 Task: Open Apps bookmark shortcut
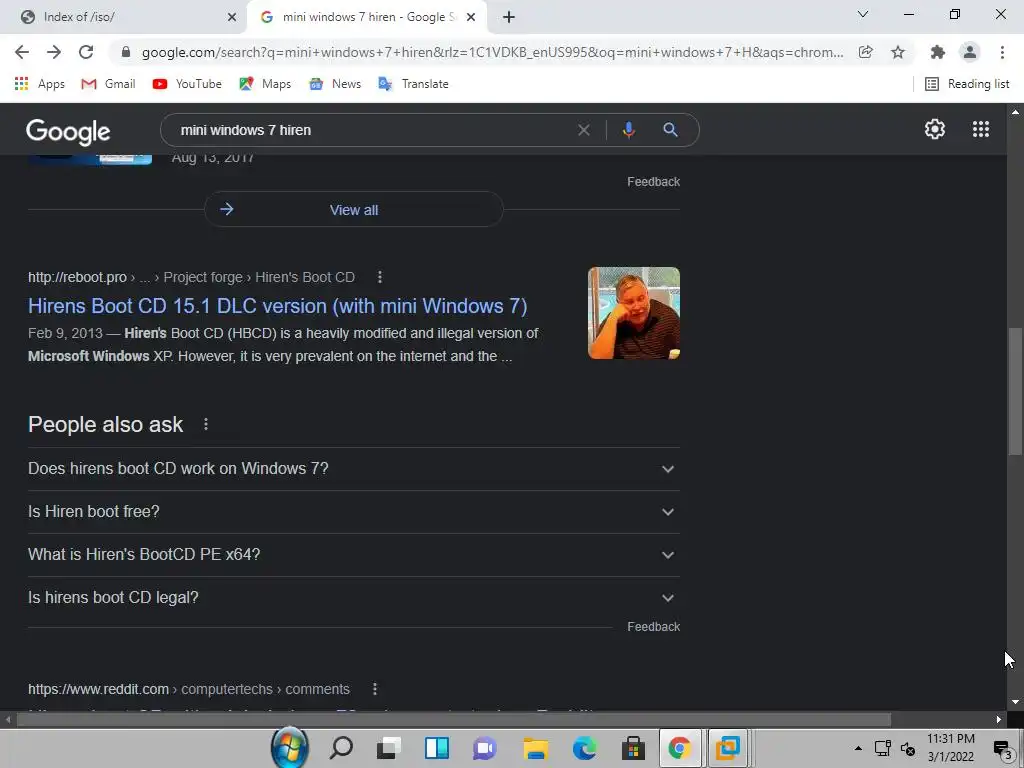(x=39, y=84)
